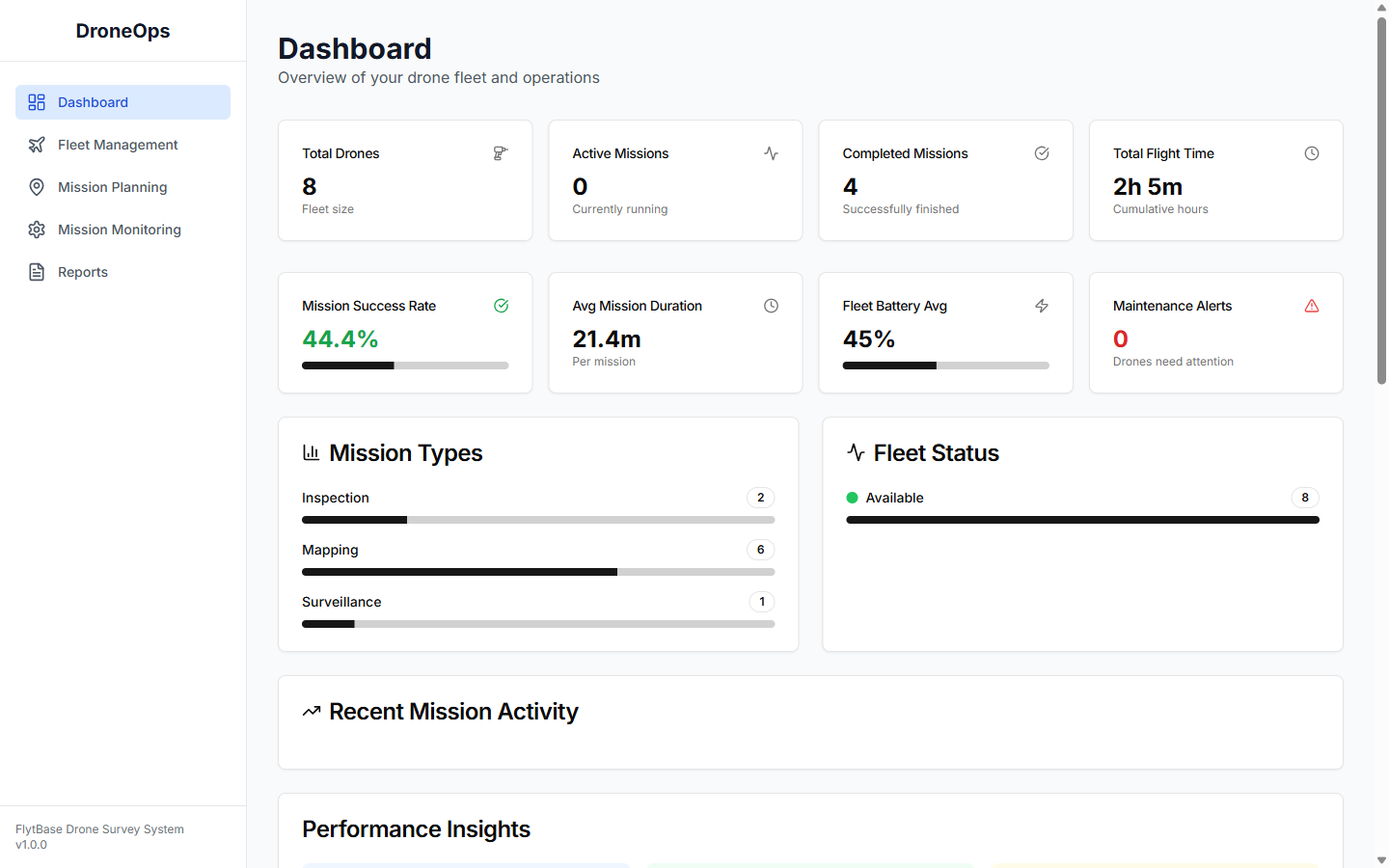Click the Reports document icon
The width and height of the screenshot is (1389, 868).
pos(37,272)
